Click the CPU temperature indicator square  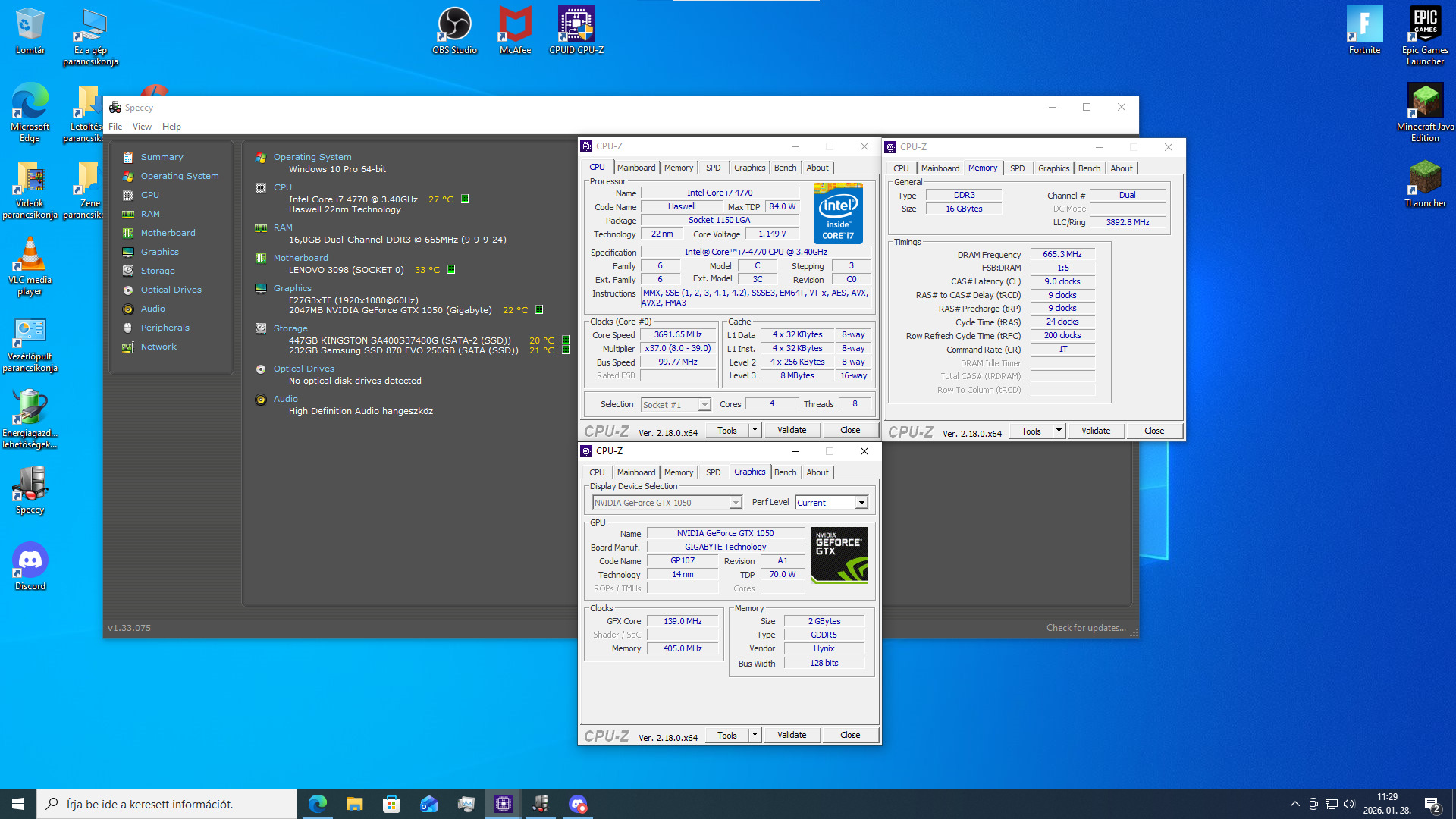[465, 199]
